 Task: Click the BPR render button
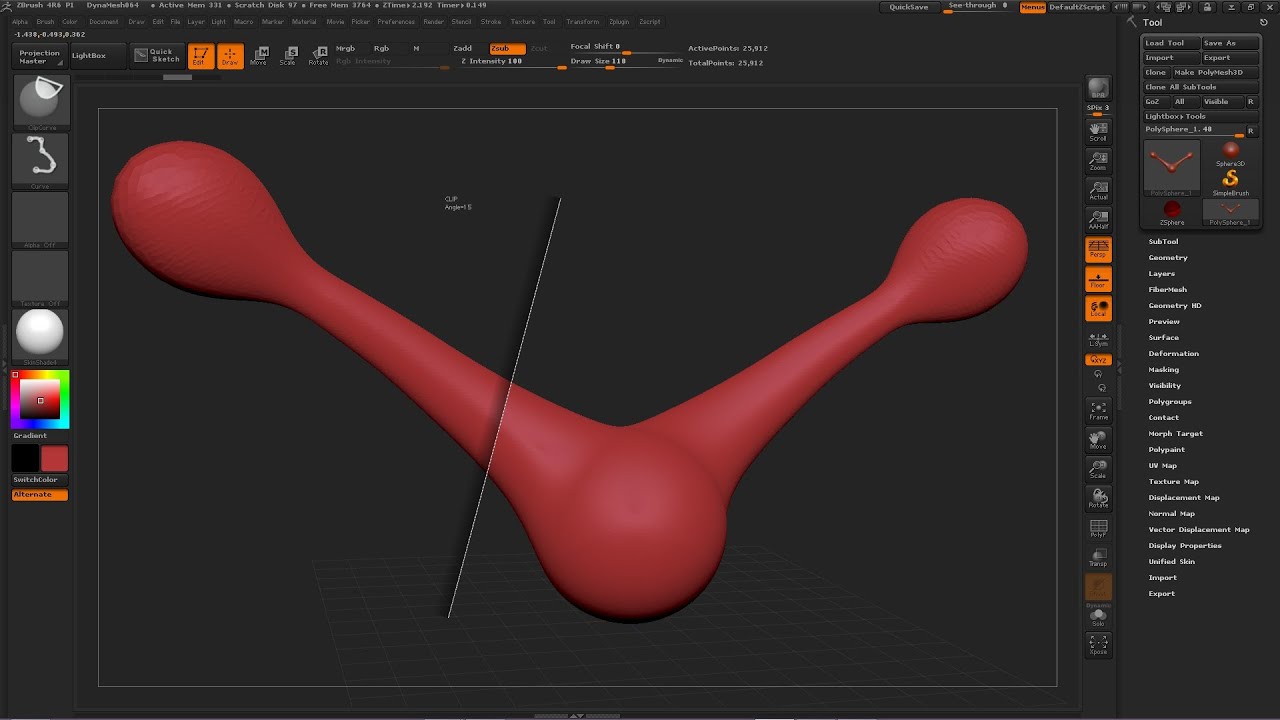click(x=1098, y=88)
